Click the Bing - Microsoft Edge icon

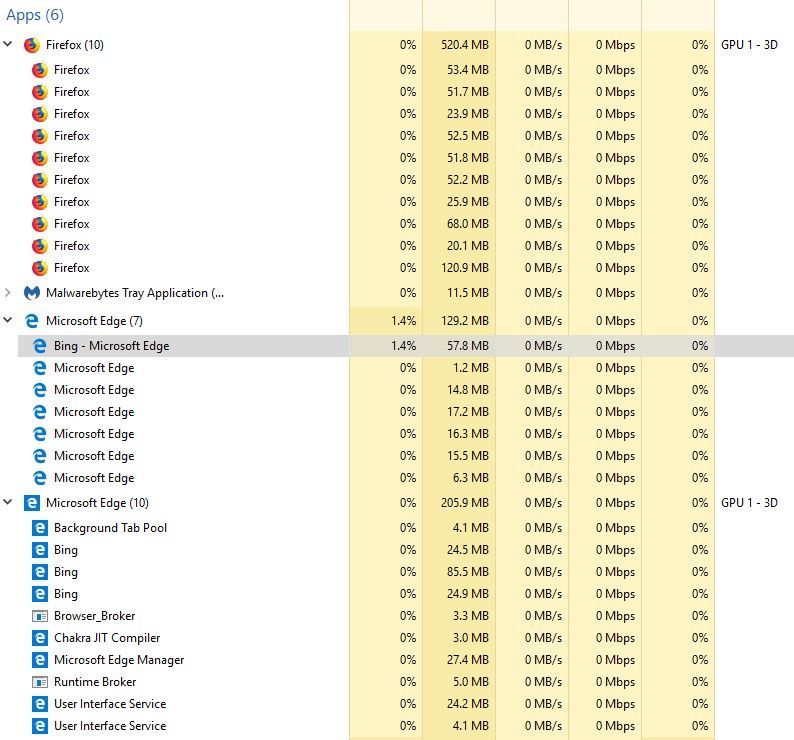[x=39, y=345]
